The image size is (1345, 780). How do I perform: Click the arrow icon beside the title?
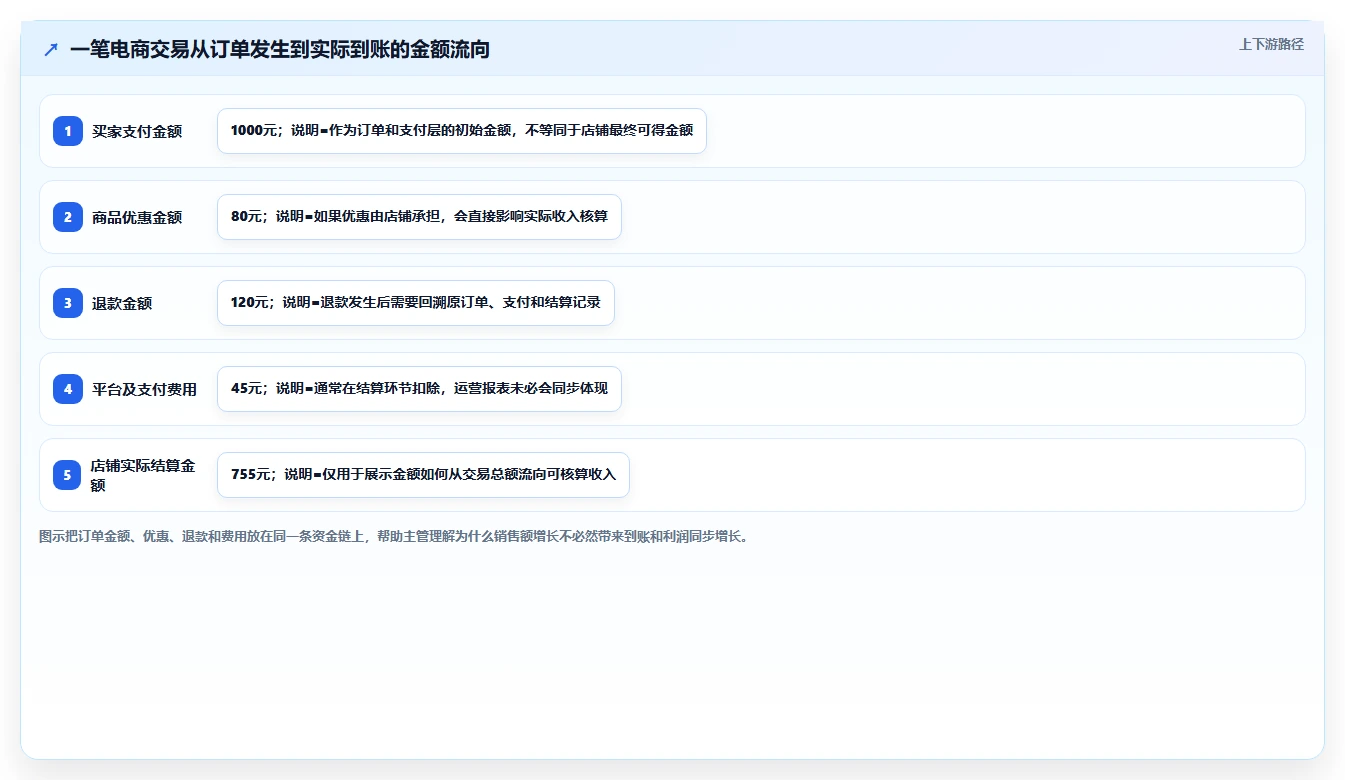tap(51, 49)
